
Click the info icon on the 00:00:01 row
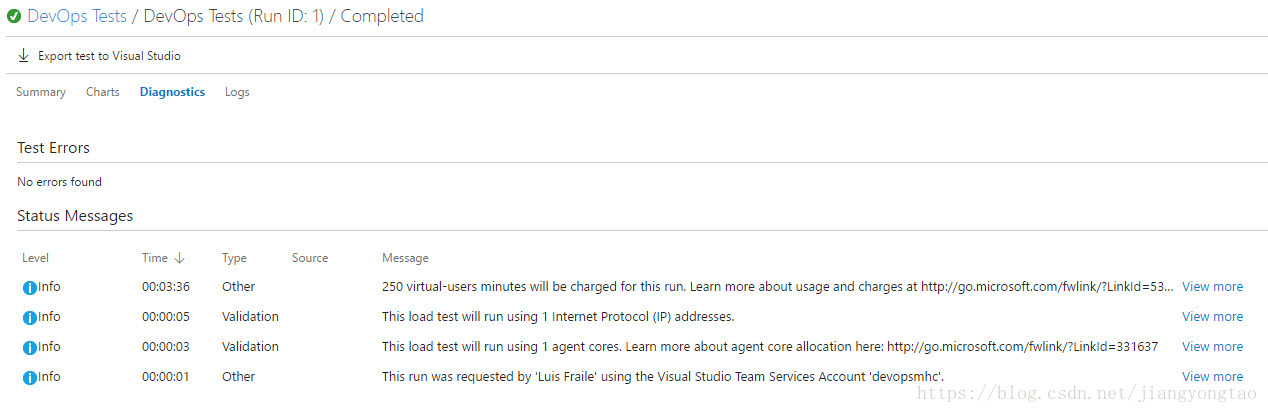30,378
